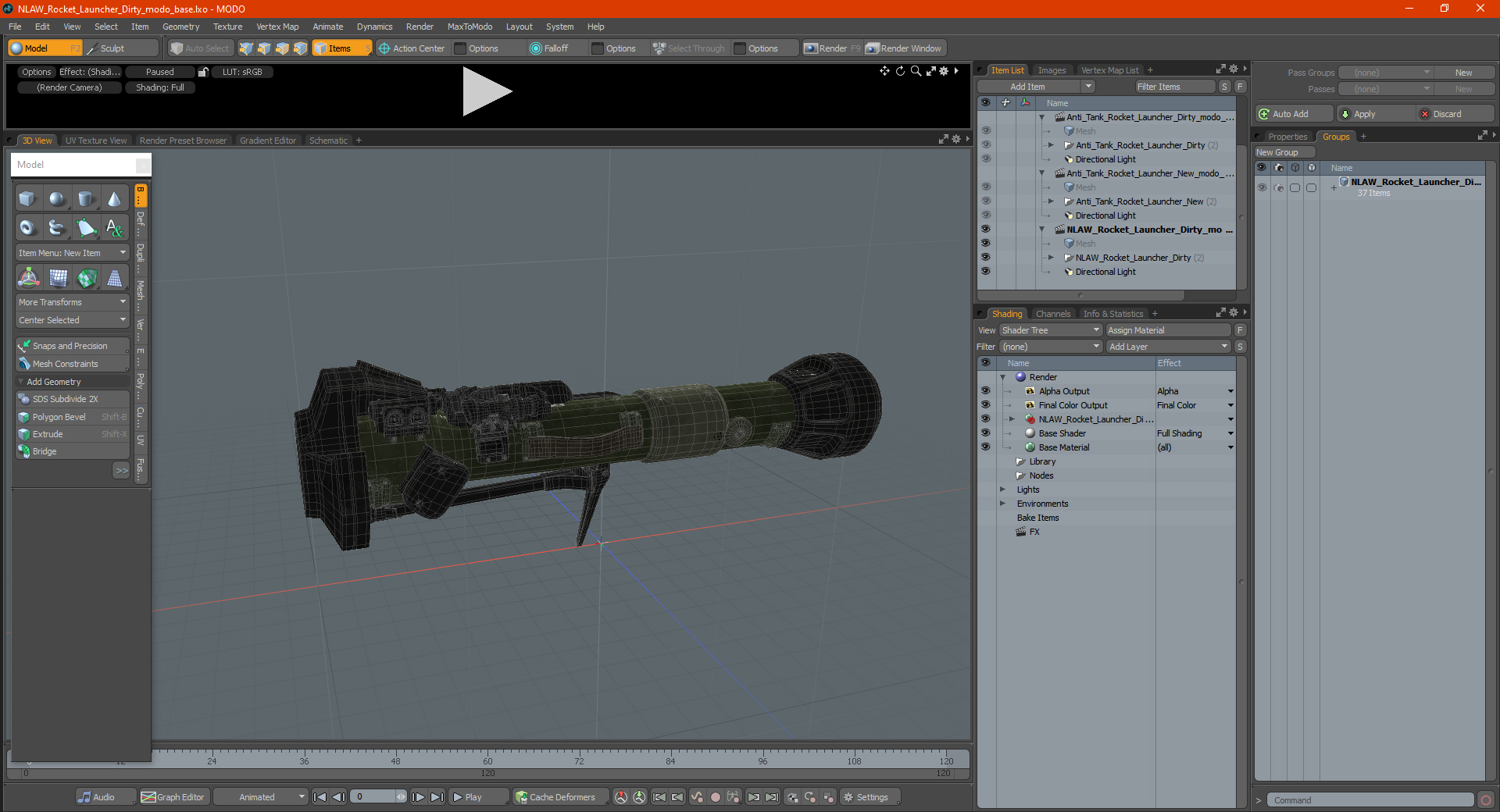Activate the checkered Flex tool icon
Viewport: 1500px width, 812px height.
coord(87,278)
